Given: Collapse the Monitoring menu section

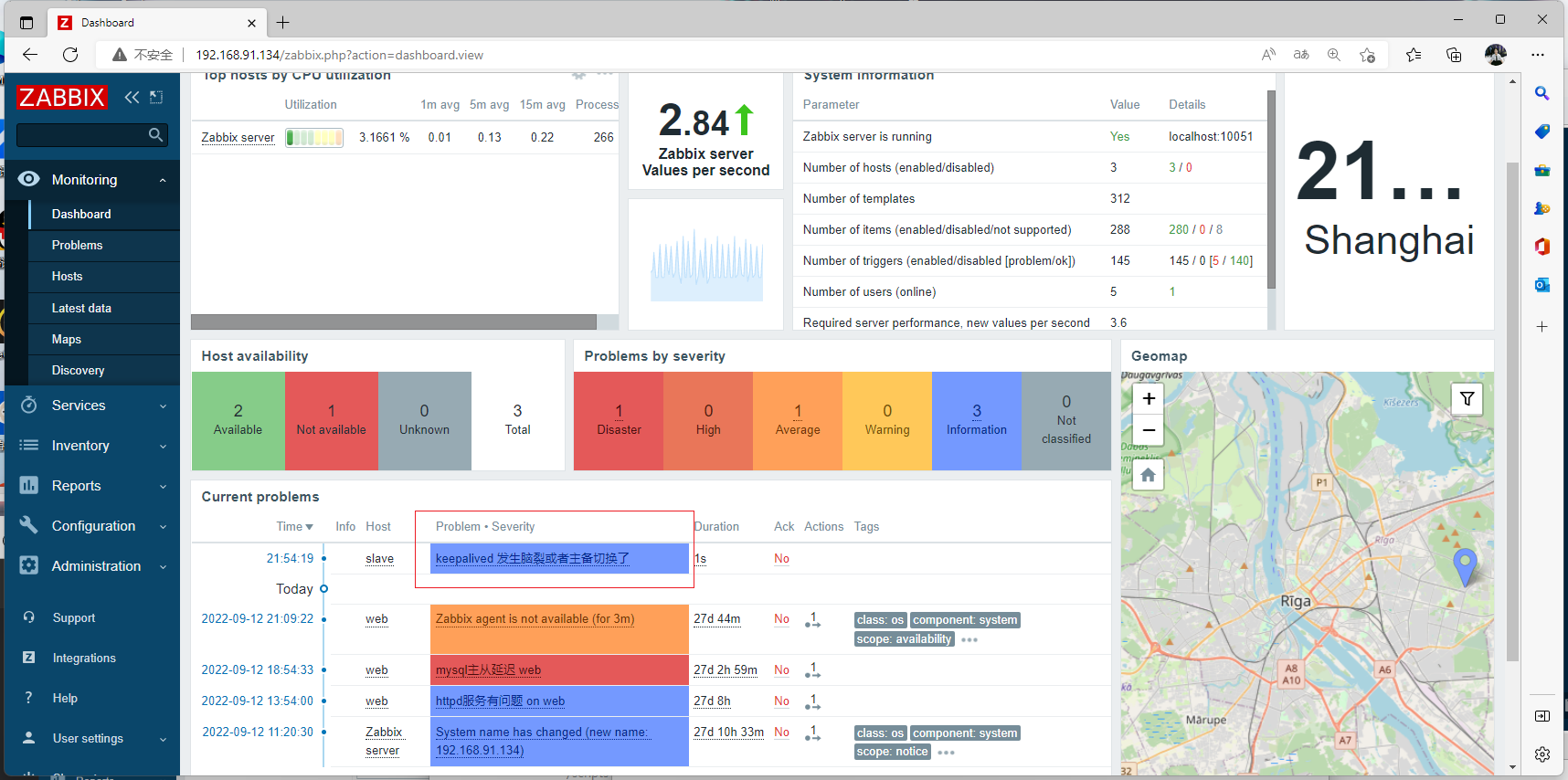Looking at the screenshot, I should point(164,180).
